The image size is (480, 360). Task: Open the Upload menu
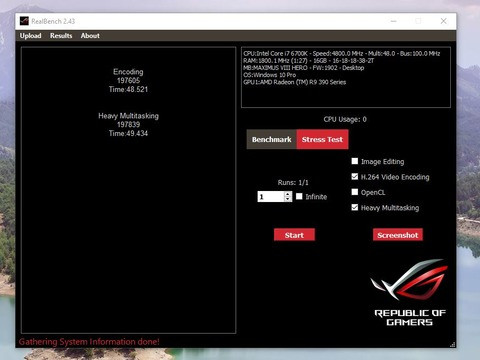(x=30, y=36)
